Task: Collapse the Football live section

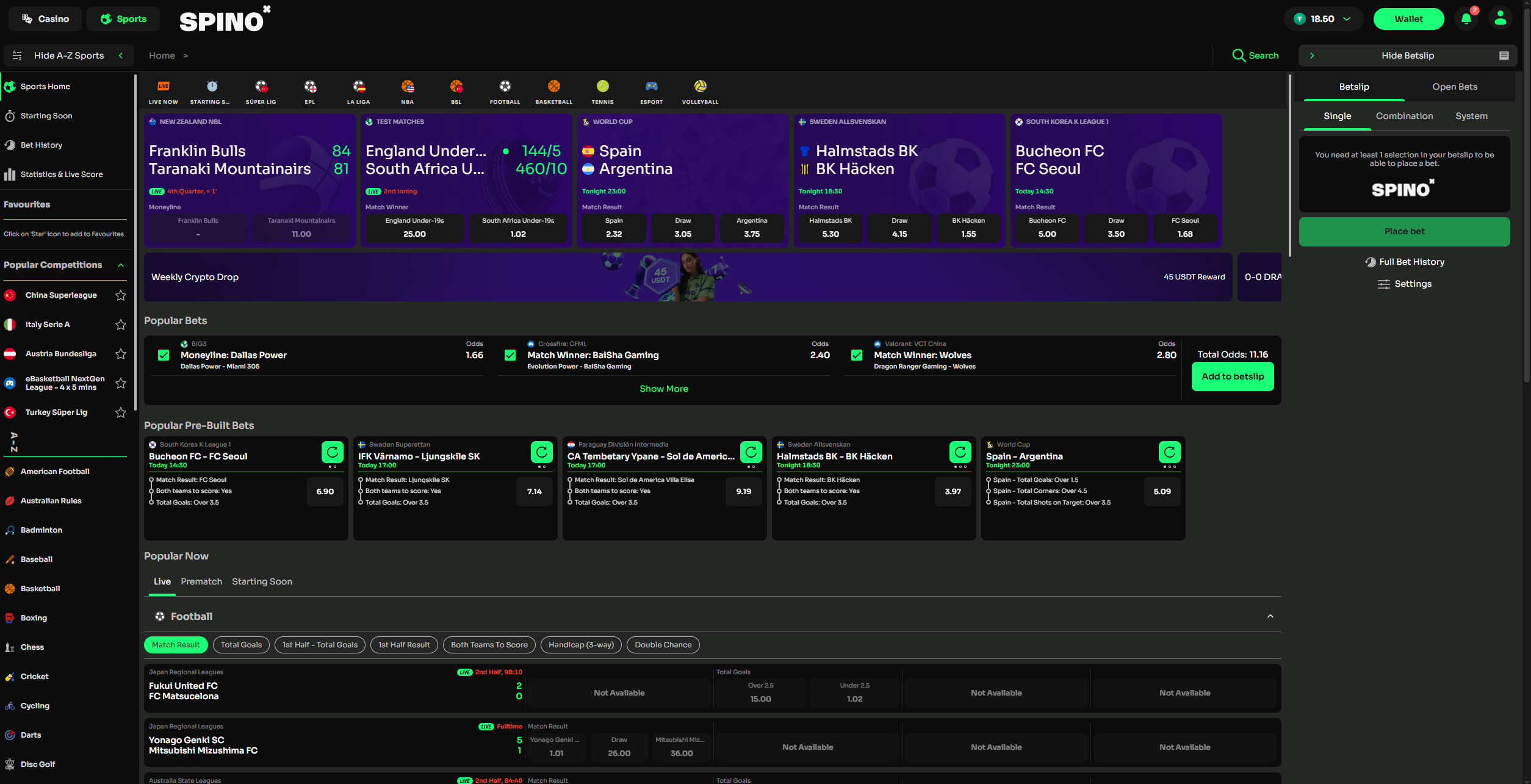Action: coord(1270,616)
